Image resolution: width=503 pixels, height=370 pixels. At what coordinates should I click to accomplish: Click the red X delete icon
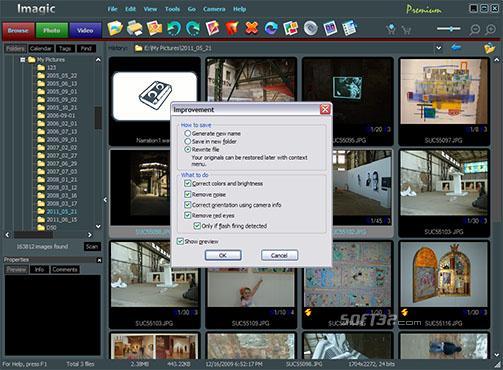point(252,28)
